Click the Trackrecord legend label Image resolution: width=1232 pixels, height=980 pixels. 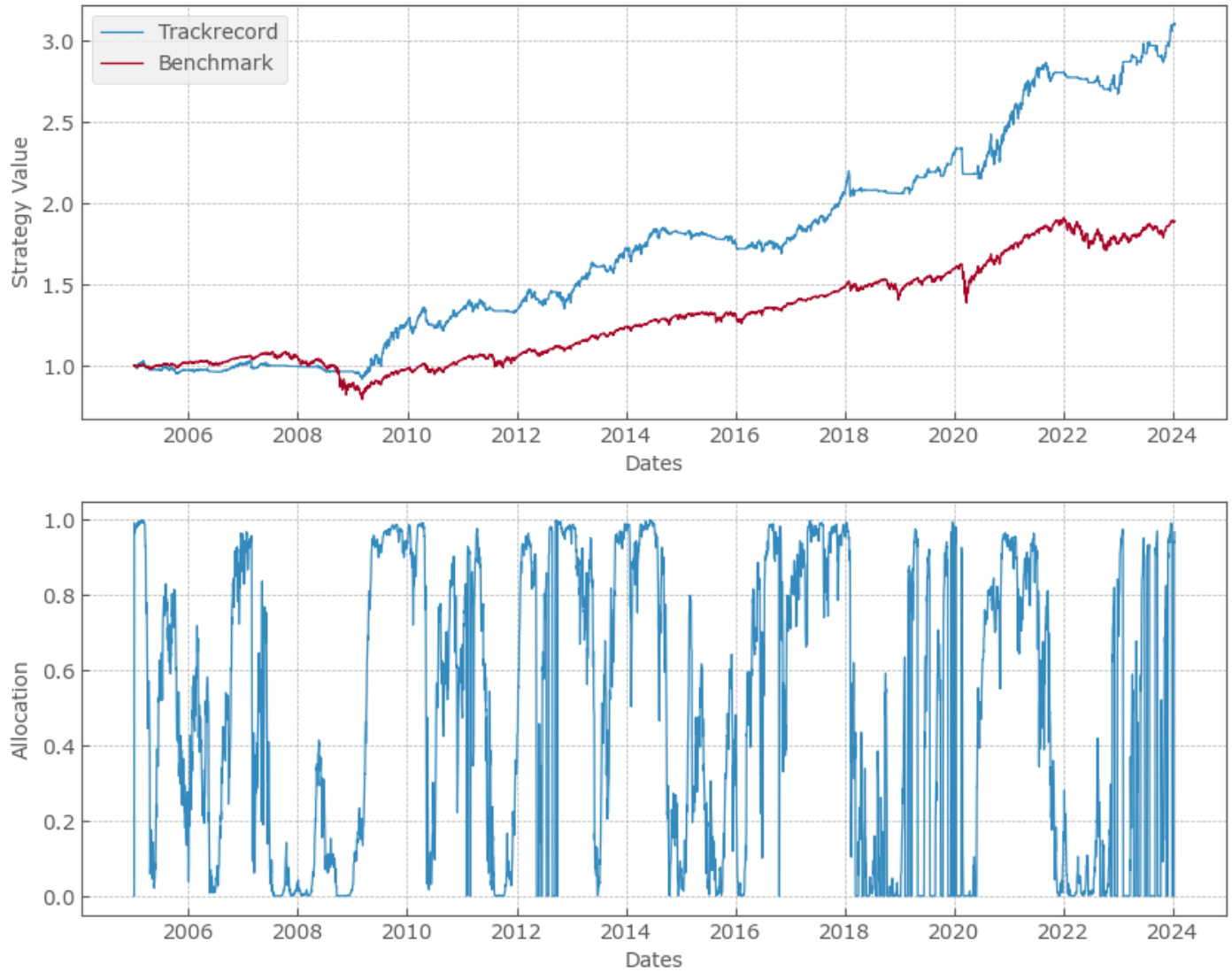coord(218,32)
